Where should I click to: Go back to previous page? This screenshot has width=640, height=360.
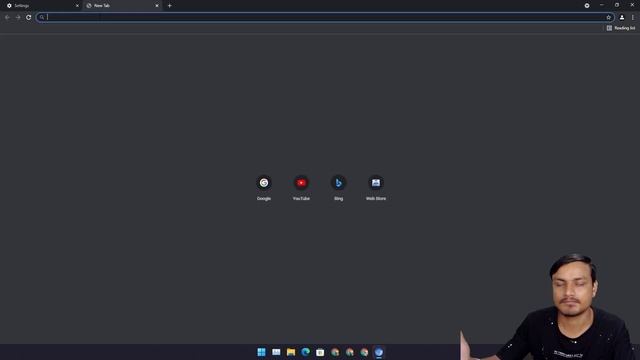(7, 17)
